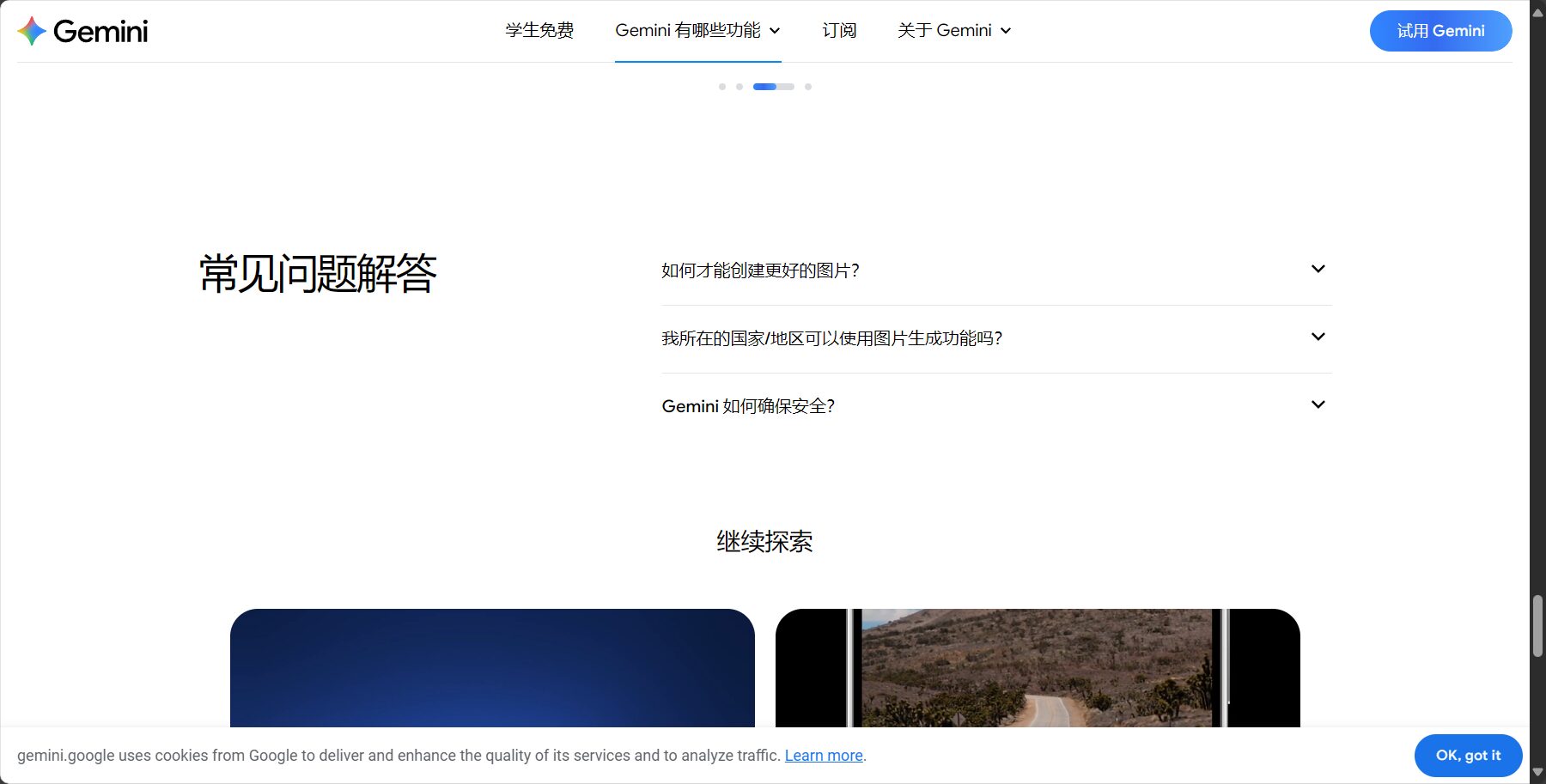
Task: Select the second carousel dot
Action: (740, 87)
